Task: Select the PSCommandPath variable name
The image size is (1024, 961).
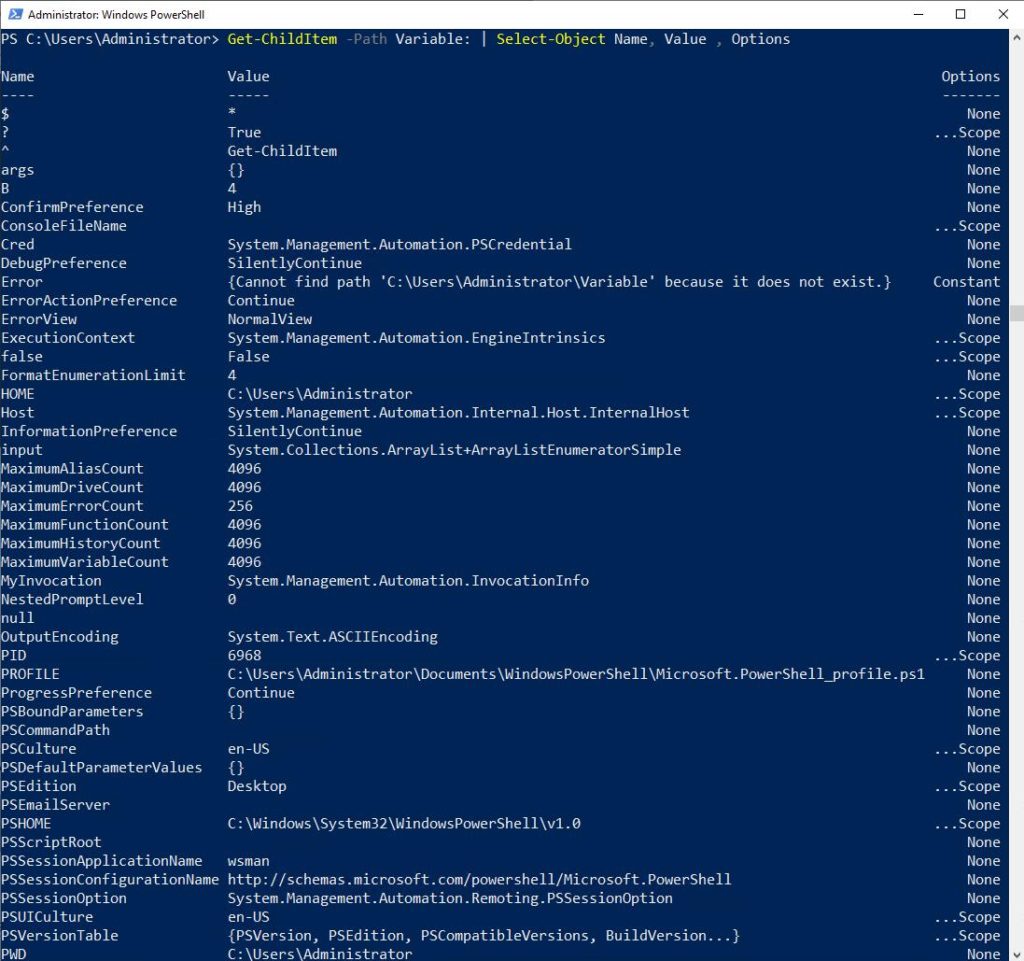Action: pos(56,731)
